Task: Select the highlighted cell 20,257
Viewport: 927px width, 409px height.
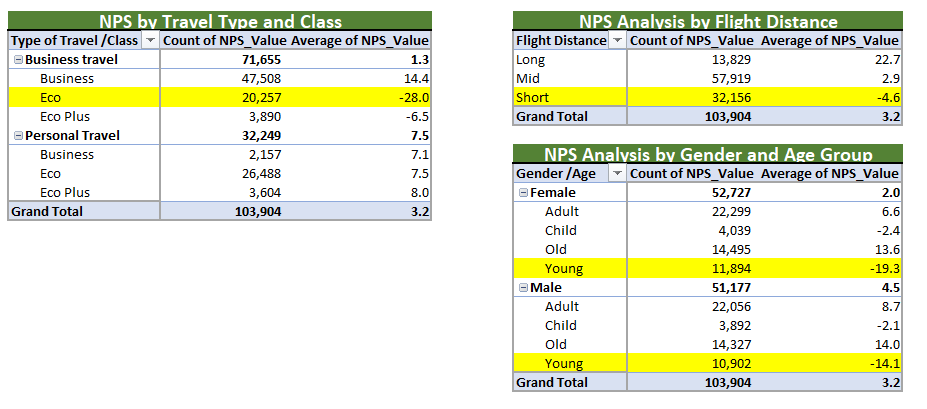Action: coord(261,98)
